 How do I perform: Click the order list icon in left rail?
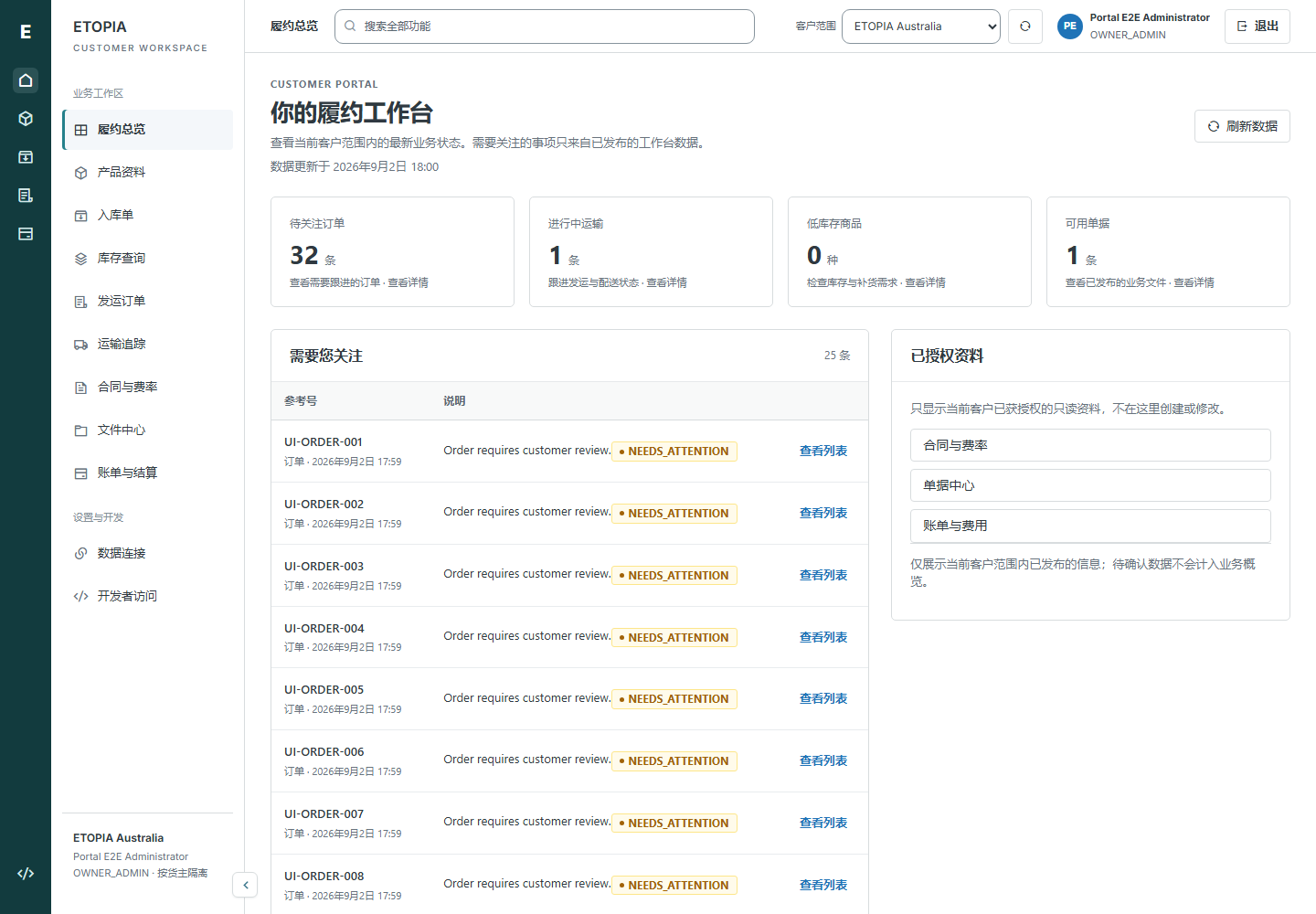tap(26, 196)
